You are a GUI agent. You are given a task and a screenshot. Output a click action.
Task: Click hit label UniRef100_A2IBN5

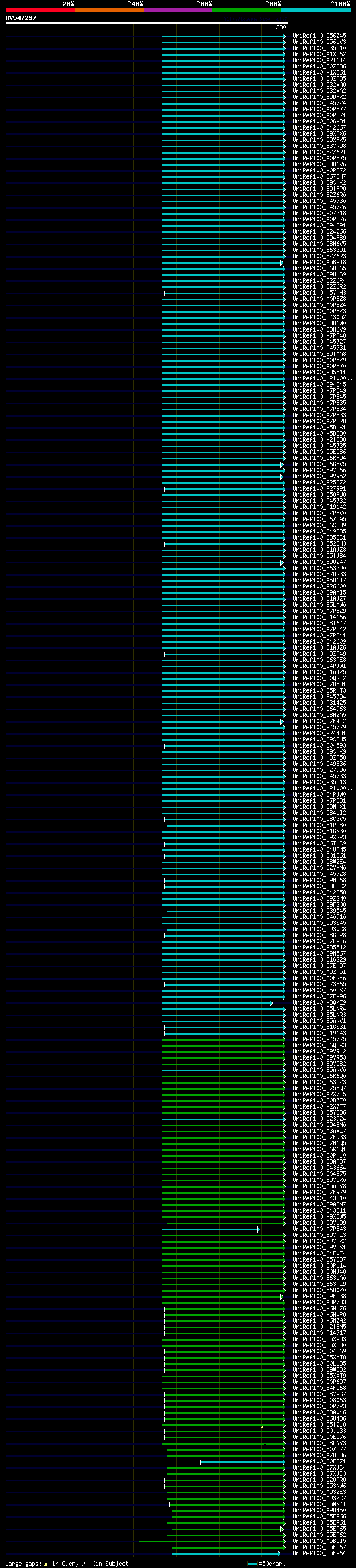click(319, 1327)
